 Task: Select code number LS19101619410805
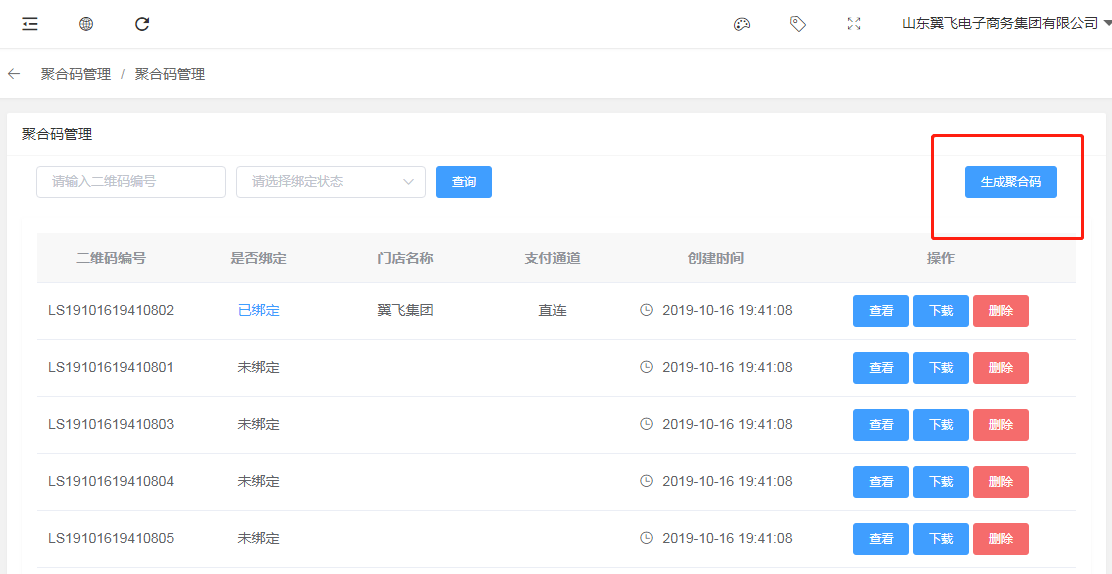[x=111, y=539]
